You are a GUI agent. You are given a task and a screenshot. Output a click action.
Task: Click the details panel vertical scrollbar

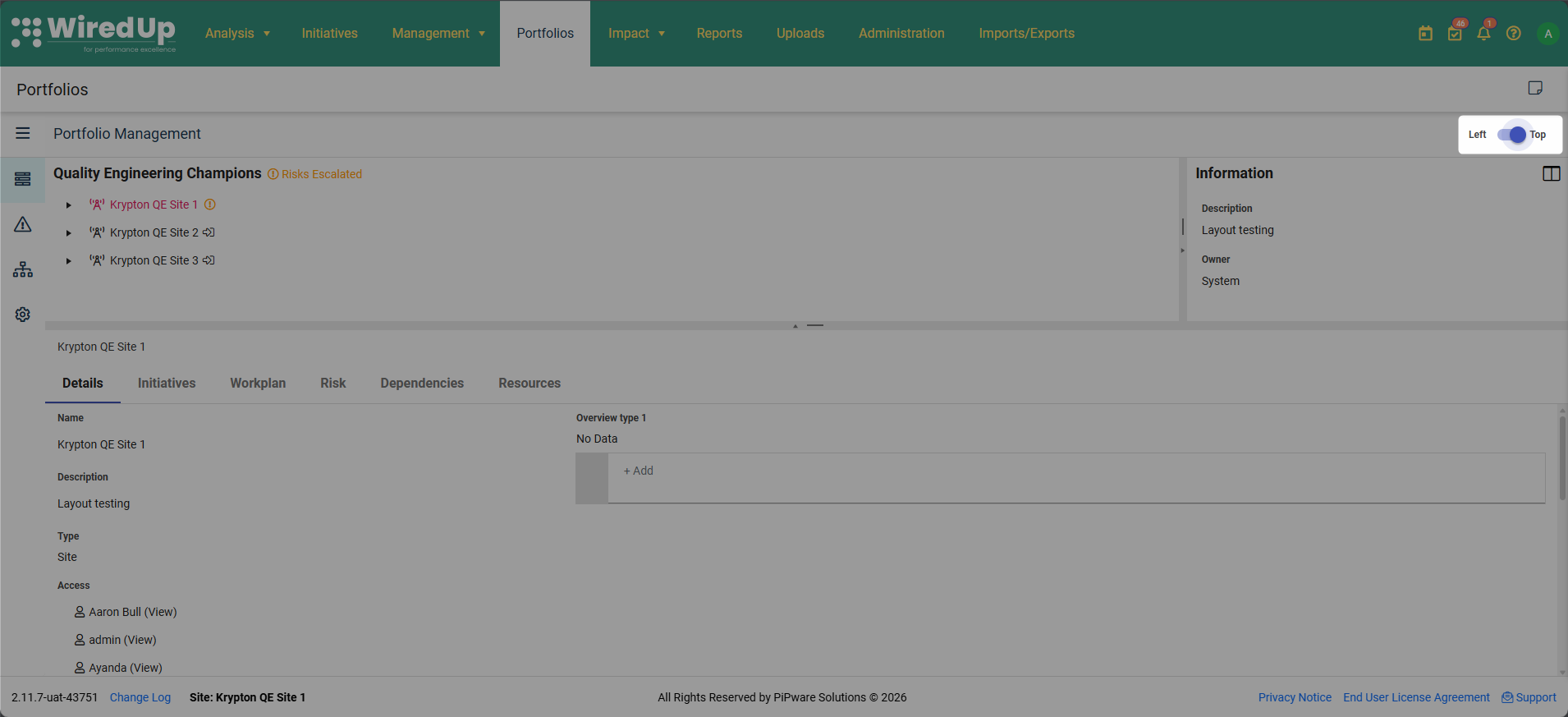coord(1562,460)
